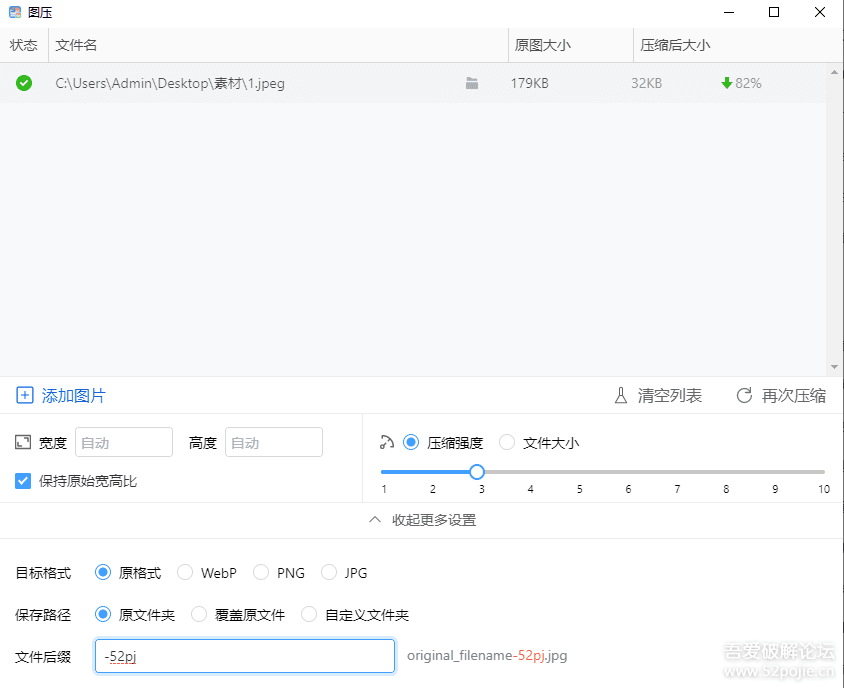Click the compression curve icon beside 压缩强度

[387, 442]
